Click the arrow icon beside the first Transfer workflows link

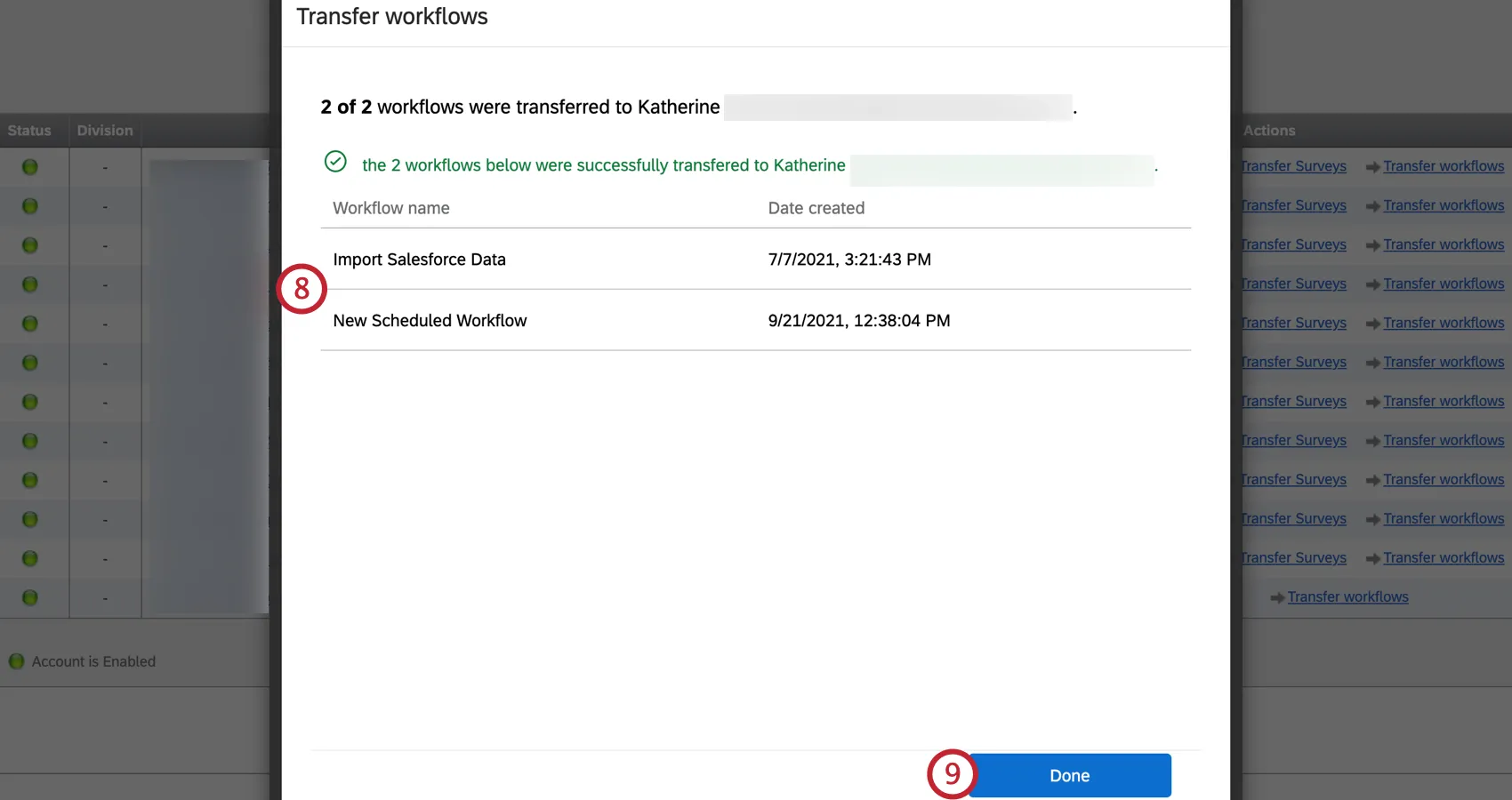(1372, 167)
